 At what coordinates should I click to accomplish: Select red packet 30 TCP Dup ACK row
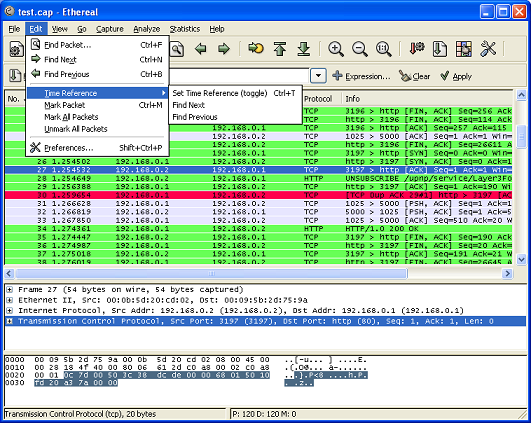[258, 195]
